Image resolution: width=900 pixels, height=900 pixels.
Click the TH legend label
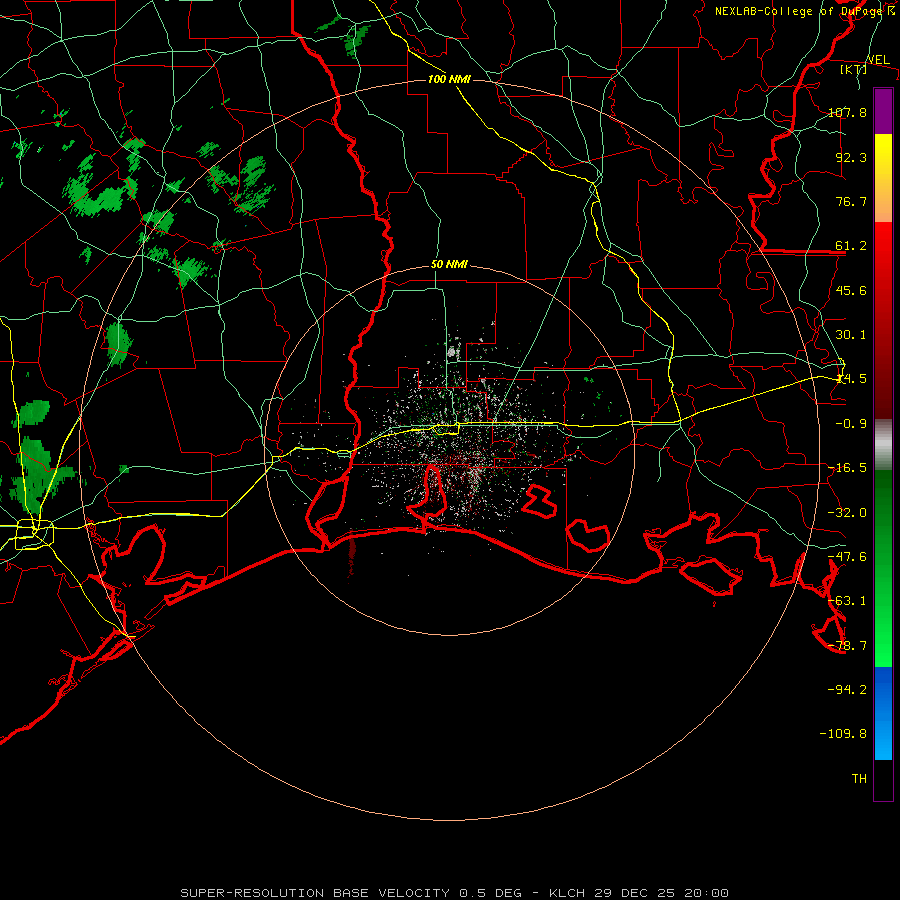point(859,778)
